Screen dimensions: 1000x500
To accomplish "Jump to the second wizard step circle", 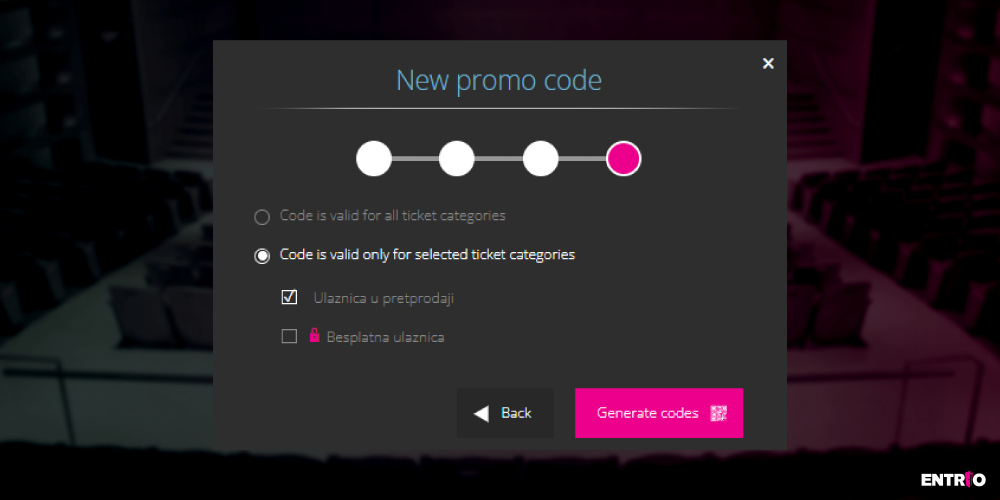I will click(457, 159).
